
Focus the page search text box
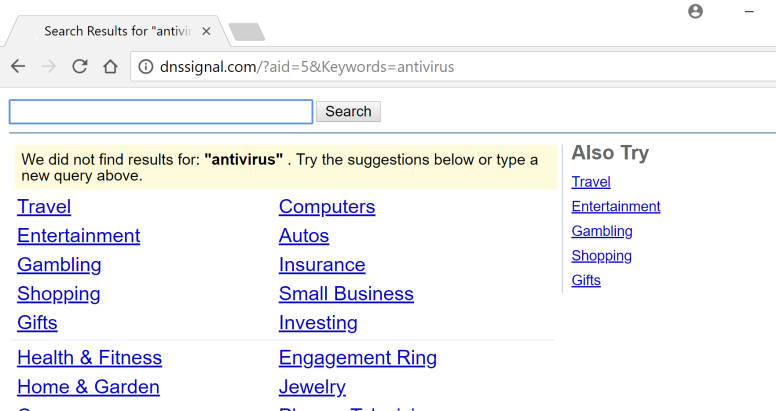pyautogui.click(x=161, y=111)
